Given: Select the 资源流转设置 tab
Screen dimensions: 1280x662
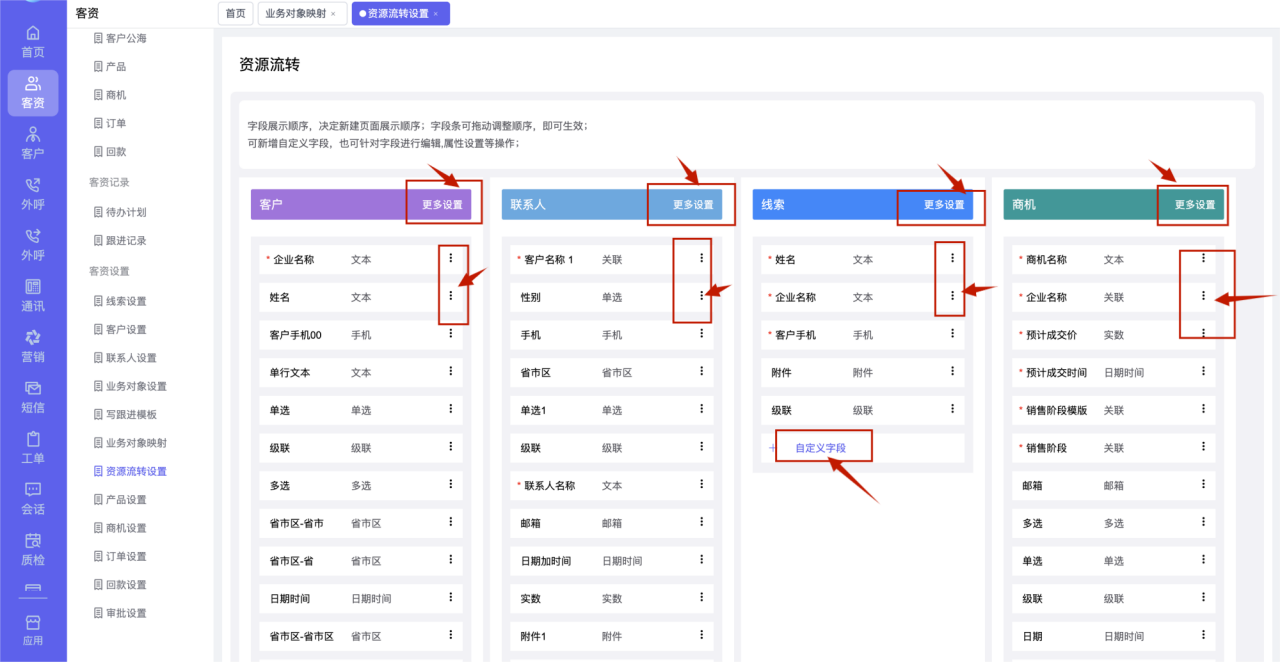Looking at the screenshot, I should pos(398,14).
